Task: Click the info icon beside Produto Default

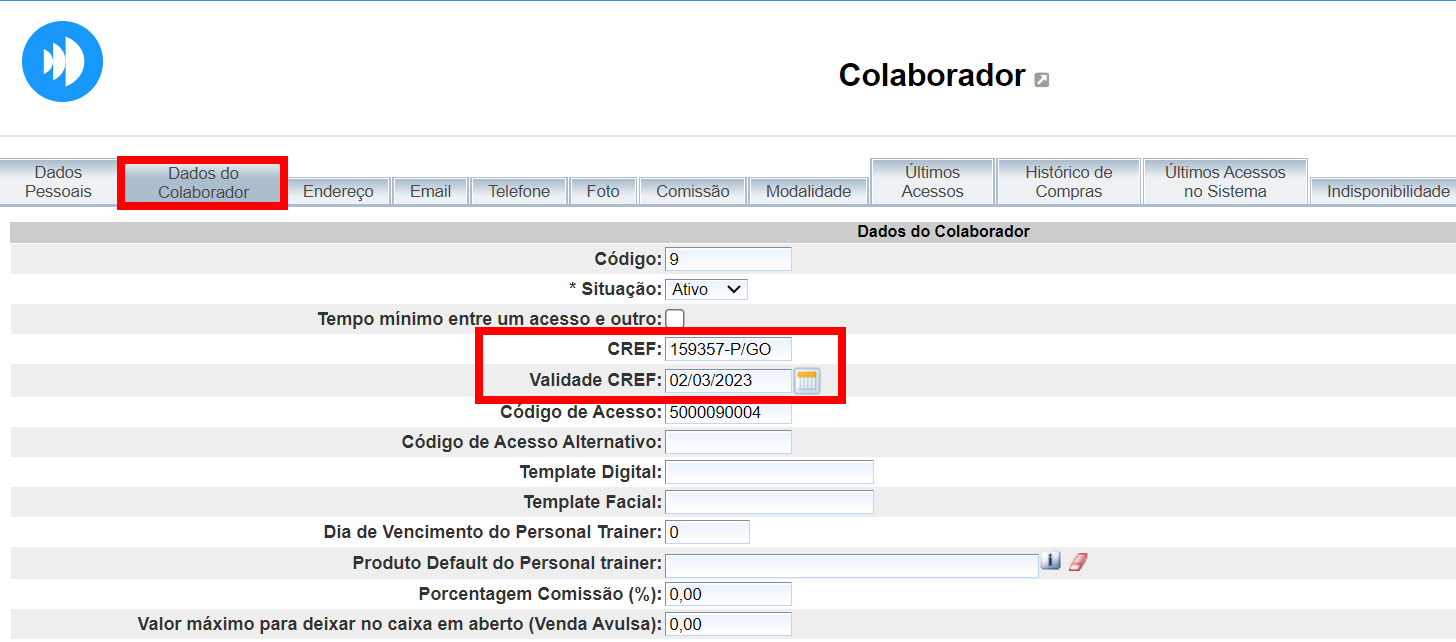Action: click(1050, 562)
